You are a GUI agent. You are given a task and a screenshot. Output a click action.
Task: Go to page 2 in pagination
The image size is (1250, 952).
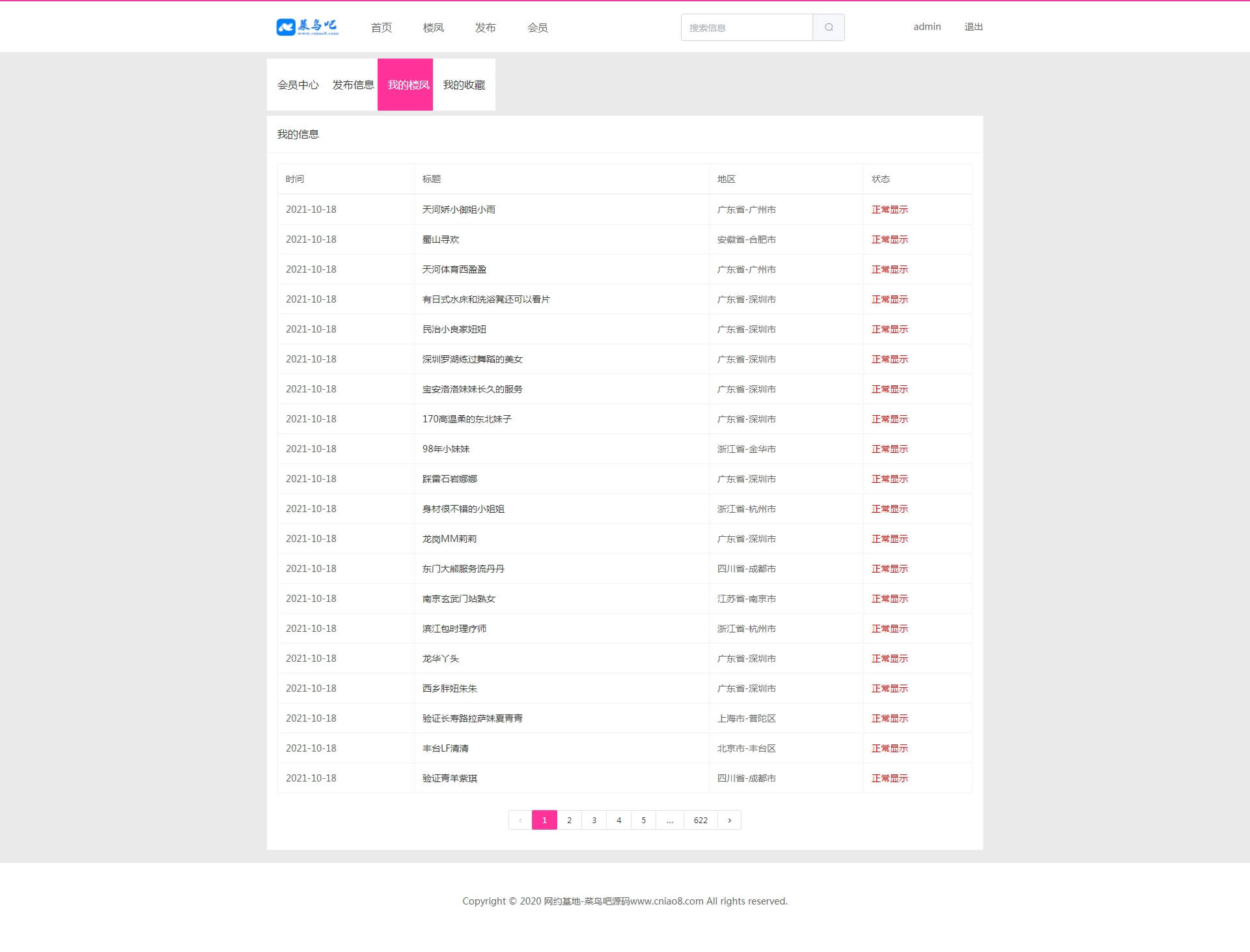pos(569,820)
